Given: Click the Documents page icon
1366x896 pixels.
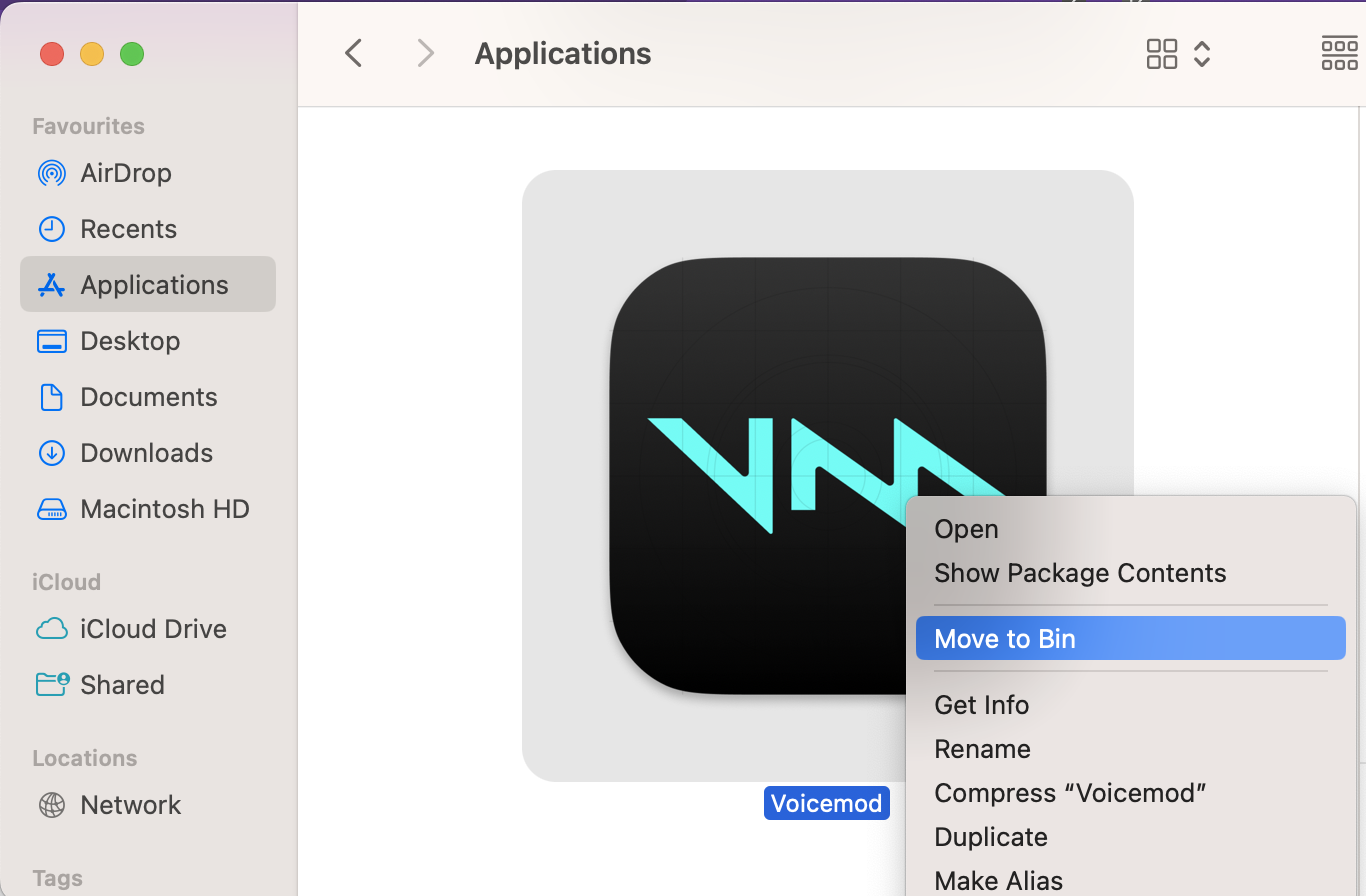Looking at the screenshot, I should [x=51, y=397].
